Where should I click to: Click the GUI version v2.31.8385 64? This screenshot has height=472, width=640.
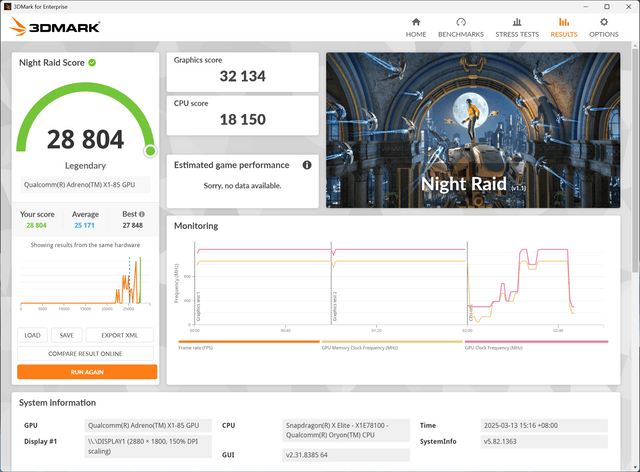(x=346, y=455)
